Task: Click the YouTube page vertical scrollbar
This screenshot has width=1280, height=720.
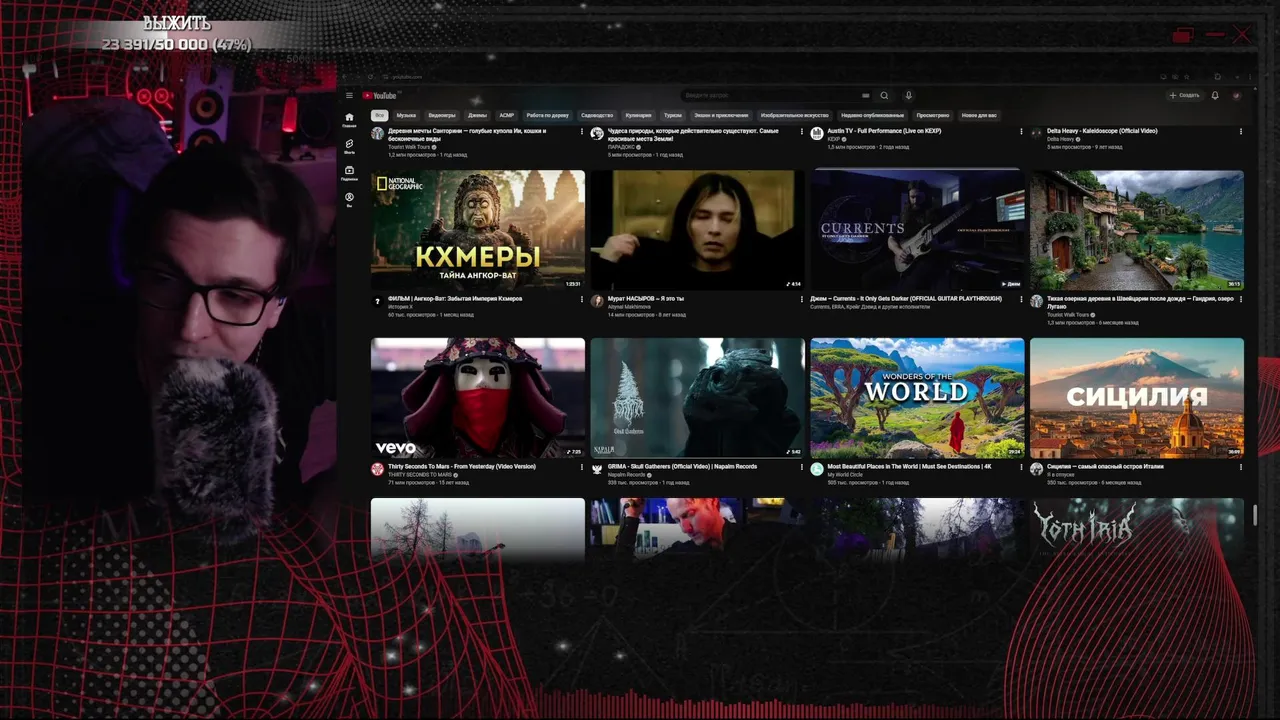Action: 1255,515
